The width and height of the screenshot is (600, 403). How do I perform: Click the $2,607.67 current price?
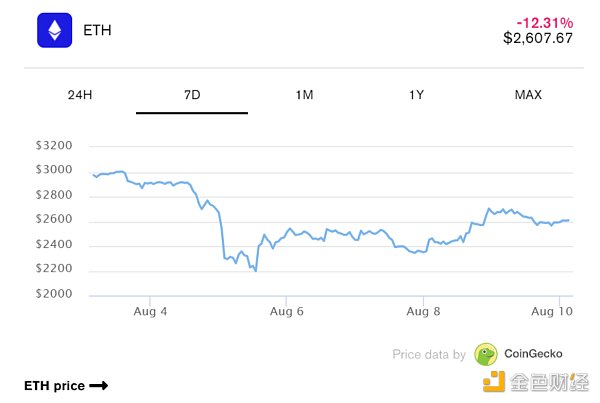pos(537,38)
